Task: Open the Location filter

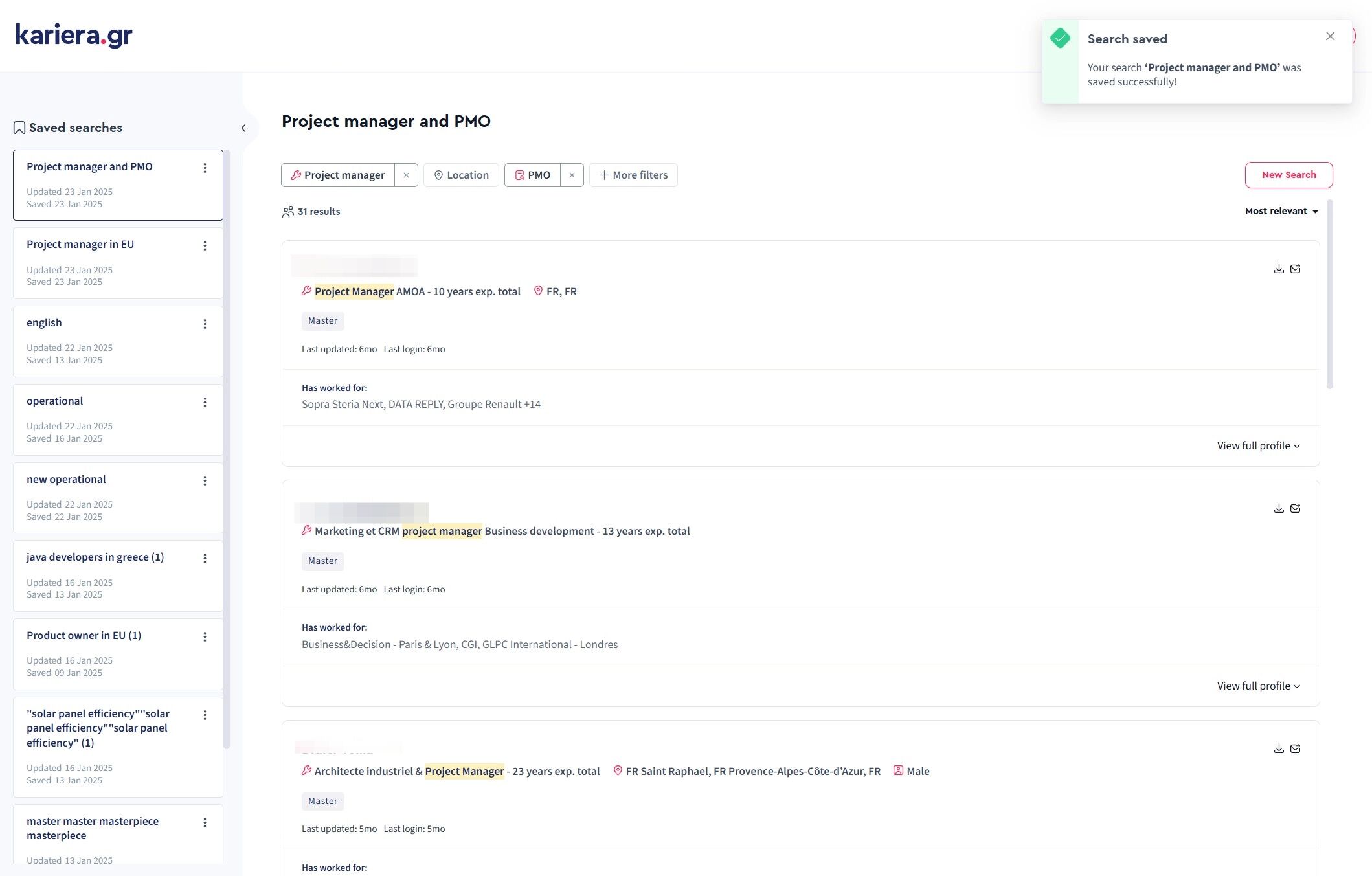Action: tap(461, 175)
